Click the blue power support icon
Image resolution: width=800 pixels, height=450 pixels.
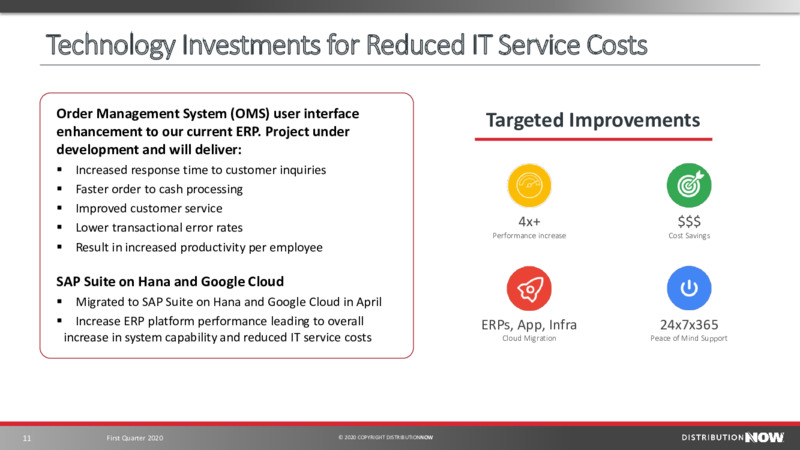689,288
